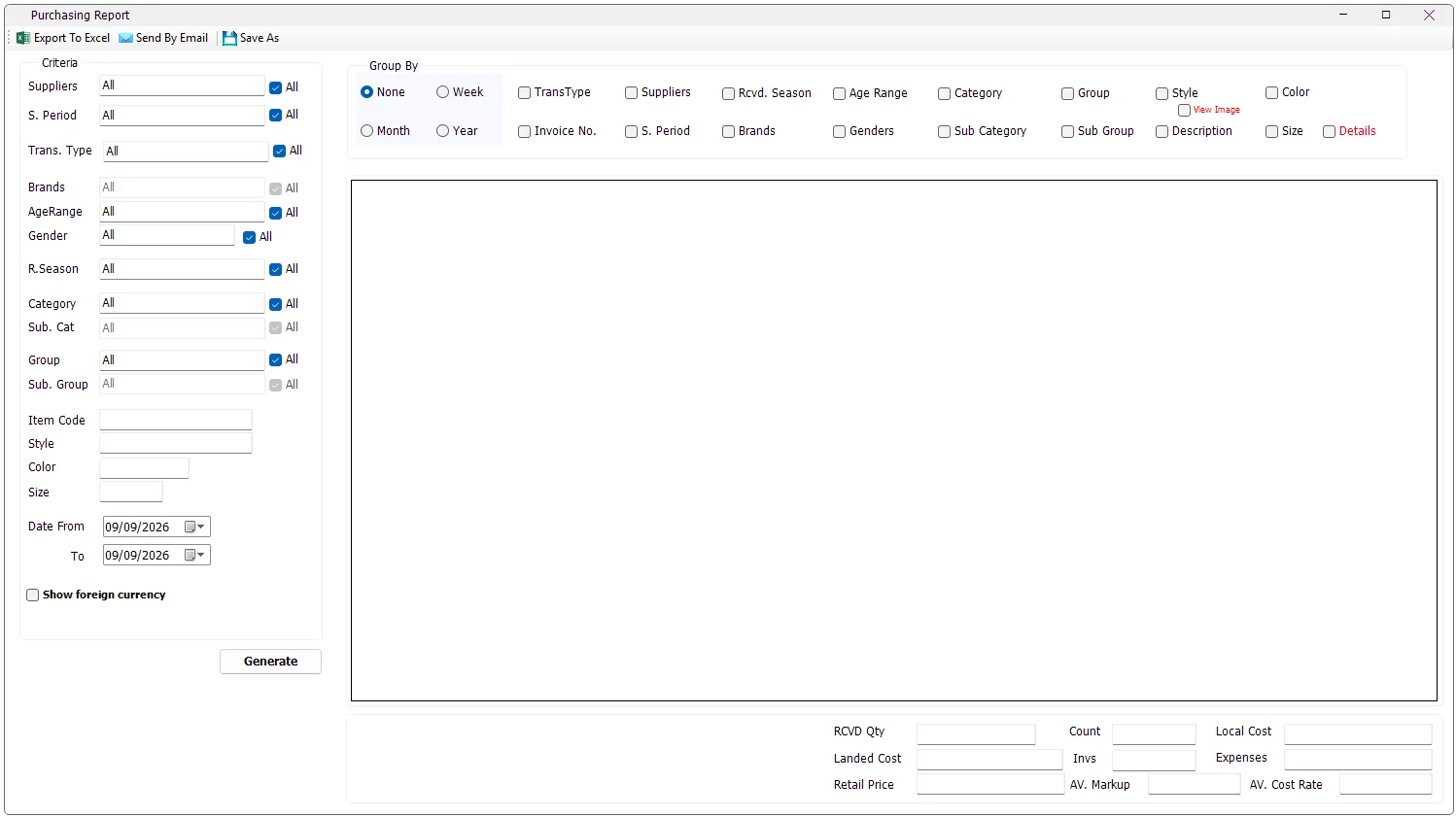Click the Gender criteria field

tap(167, 235)
